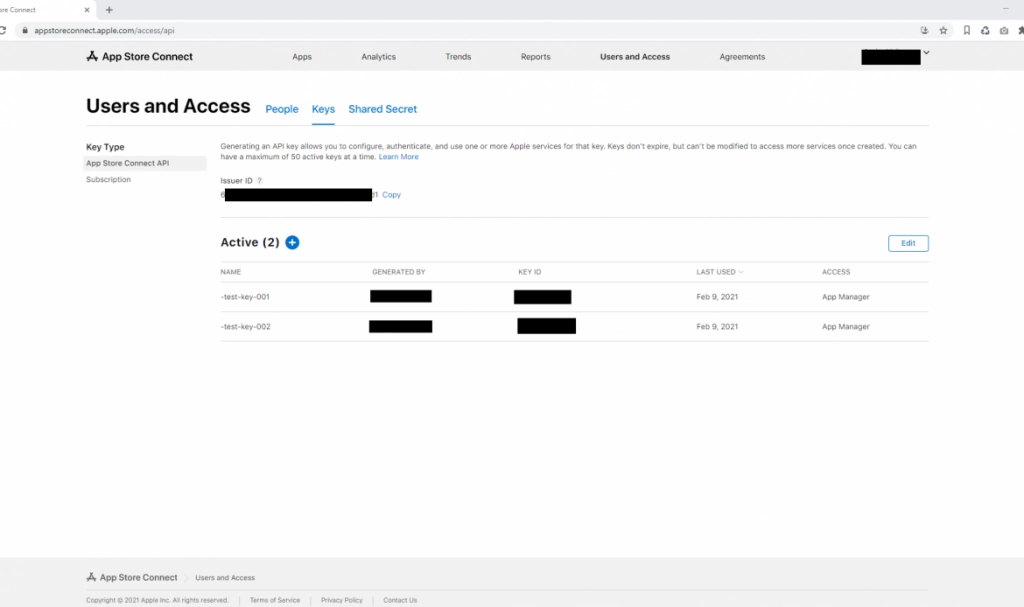
Task: Select the -test-key-001 row name
Action: [245, 297]
